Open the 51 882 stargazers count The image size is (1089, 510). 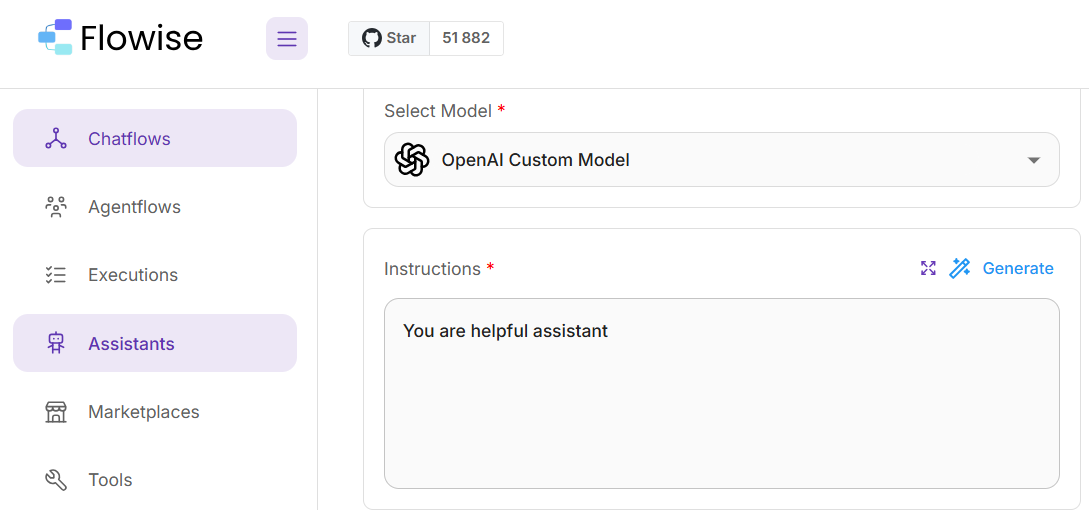466,38
